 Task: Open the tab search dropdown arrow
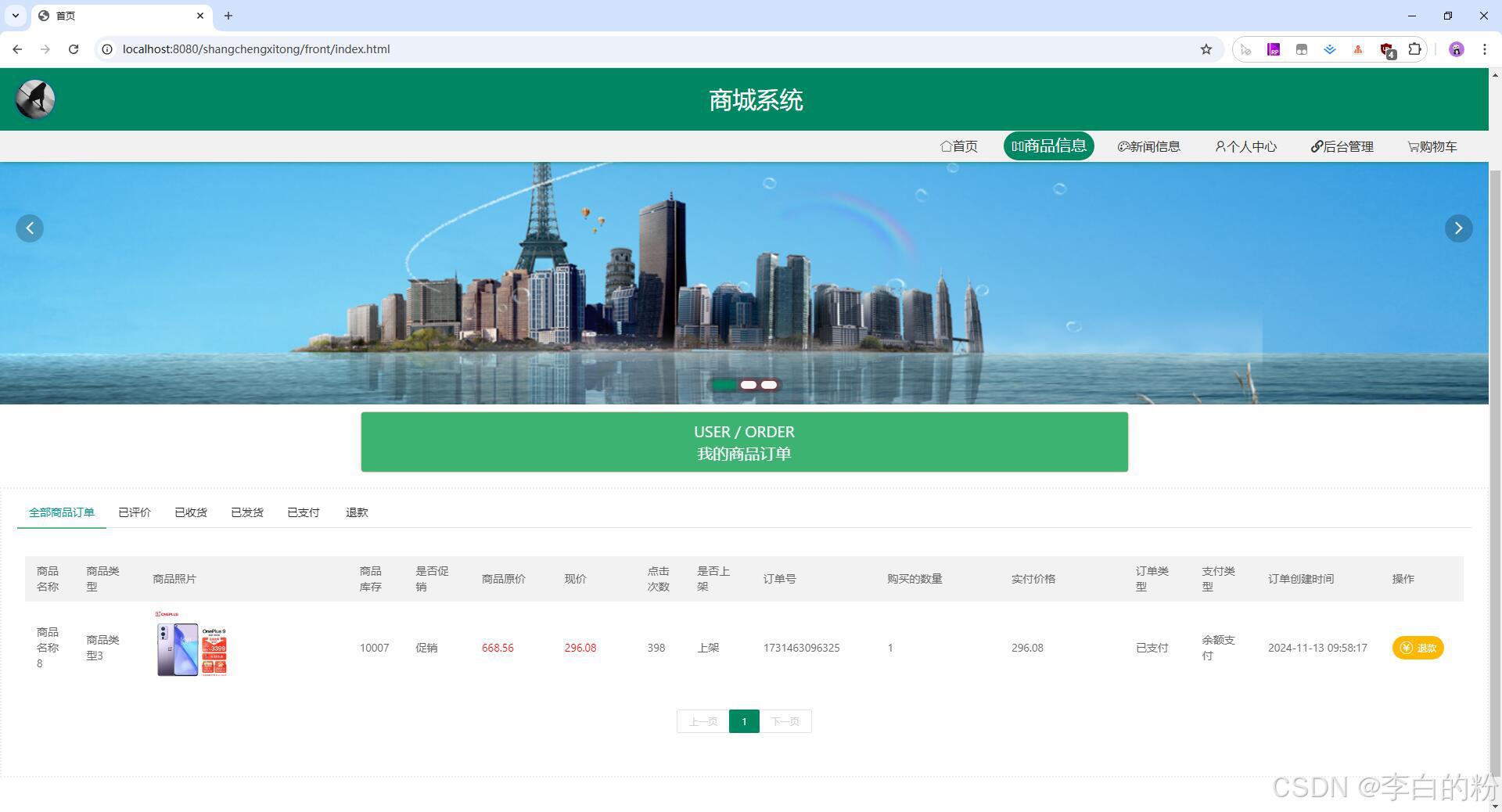pyautogui.click(x=16, y=16)
